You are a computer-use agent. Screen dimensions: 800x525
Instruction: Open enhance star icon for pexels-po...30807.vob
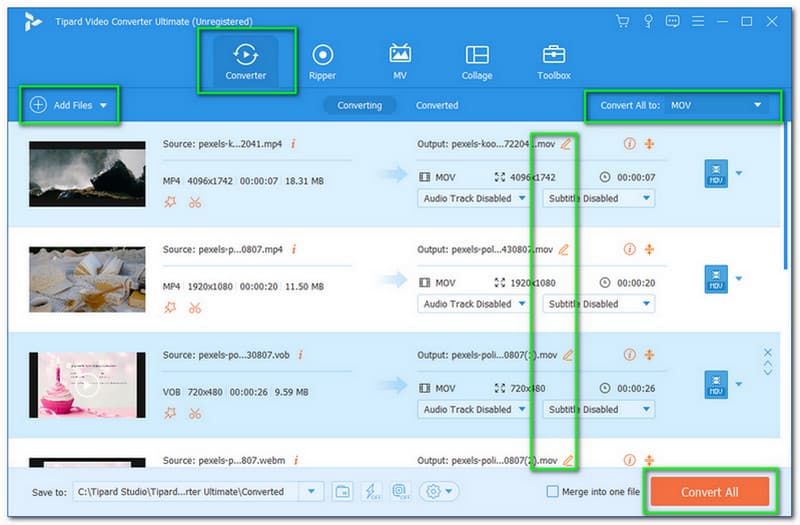170,413
